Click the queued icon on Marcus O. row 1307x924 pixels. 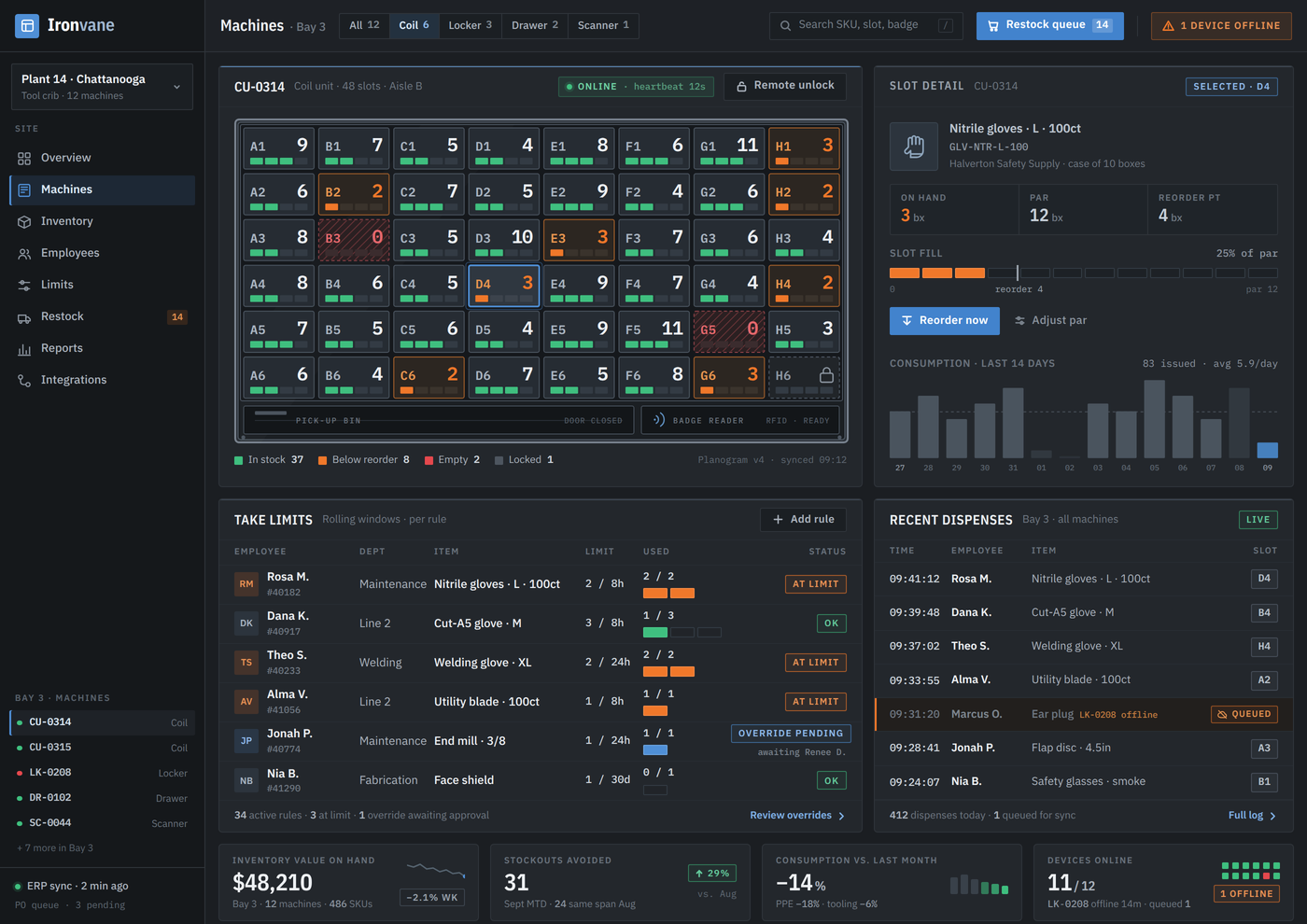(x=1222, y=715)
